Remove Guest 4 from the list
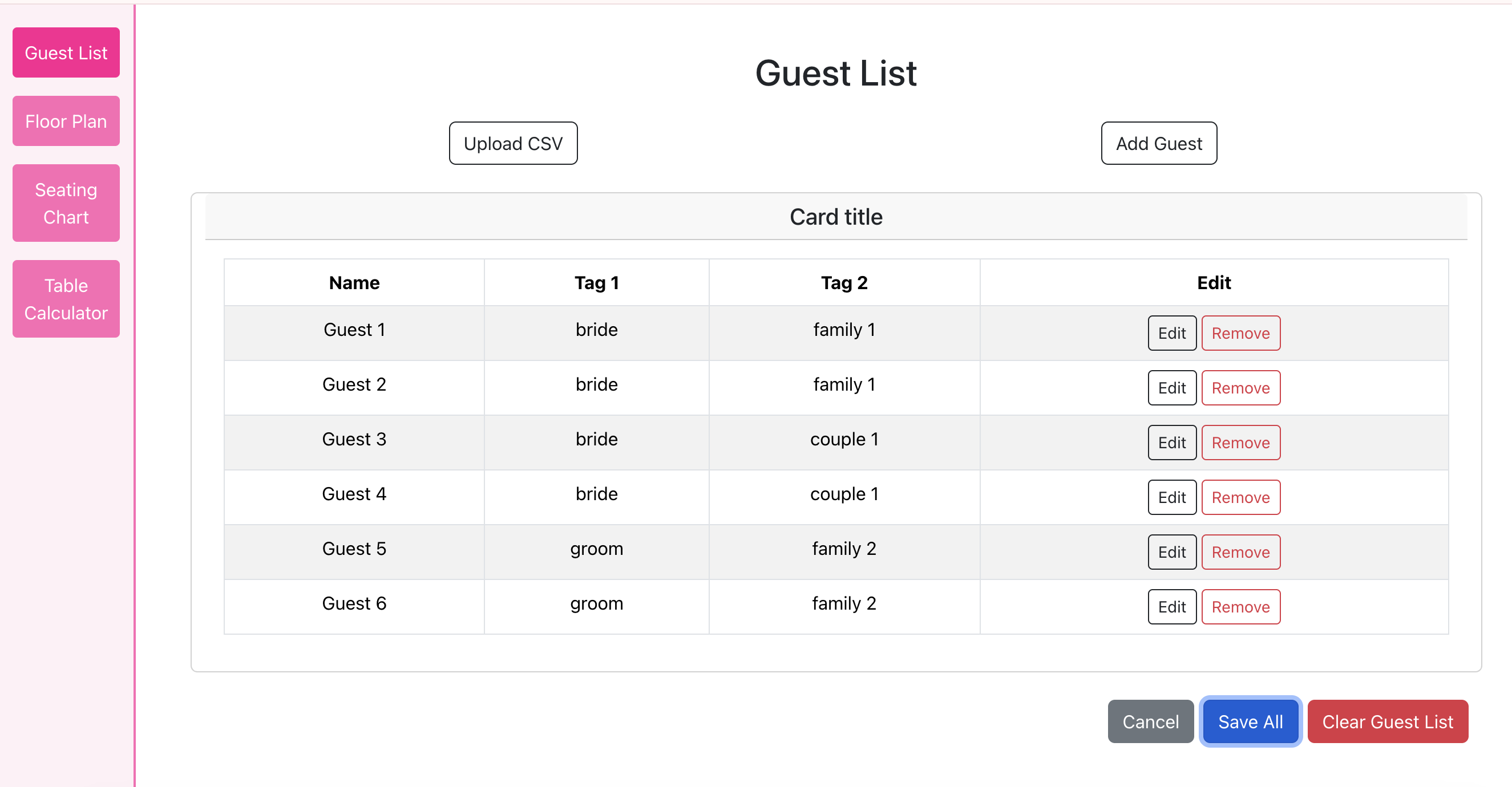The width and height of the screenshot is (1512, 787). 1240,497
